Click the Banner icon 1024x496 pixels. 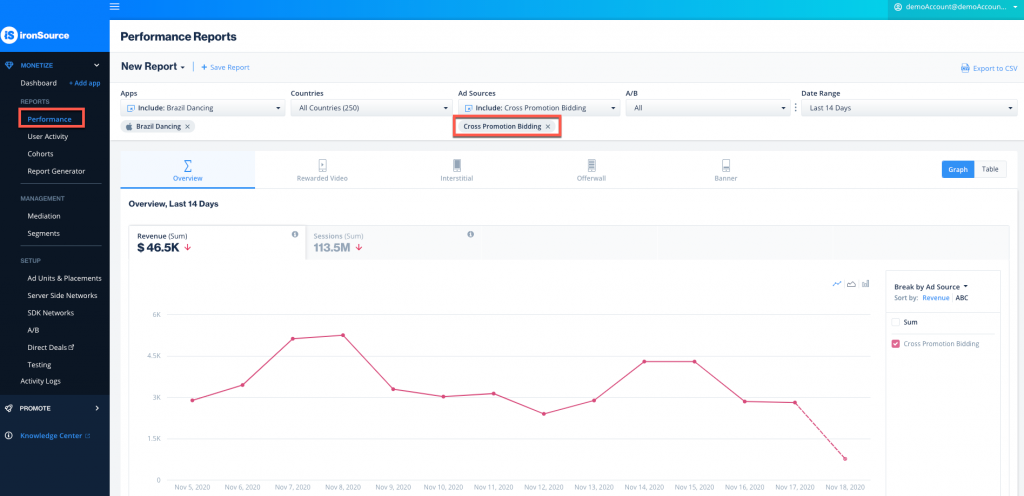tap(726, 165)
